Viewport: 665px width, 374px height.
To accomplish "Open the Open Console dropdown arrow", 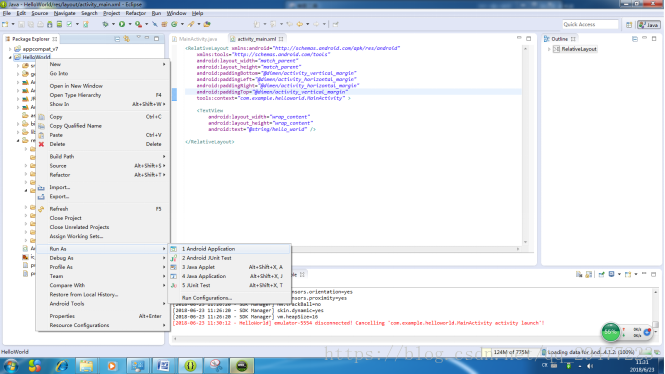I will point(636,275).
